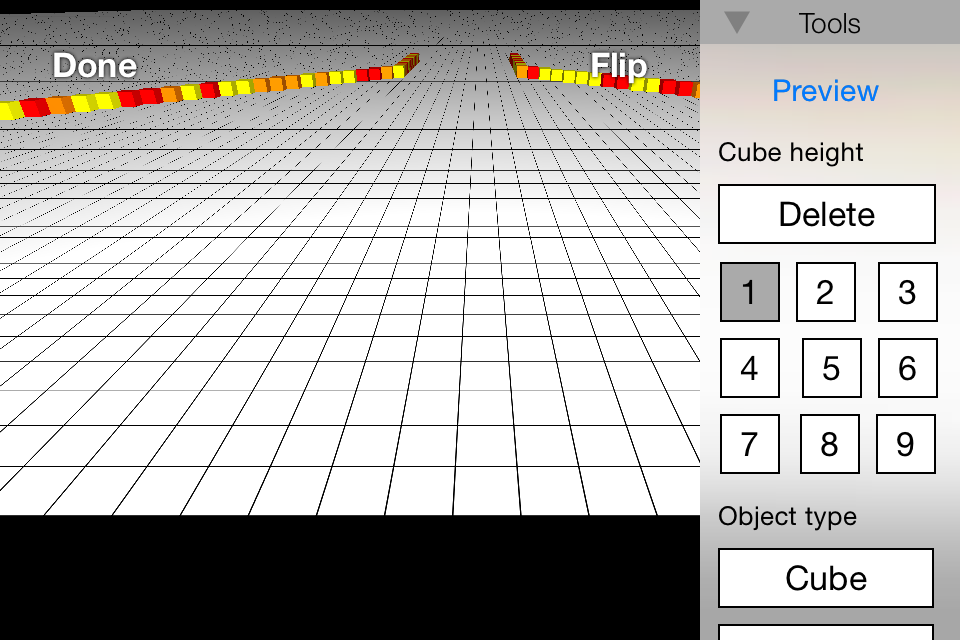Image resolution: width=960 pixels, height=640 pixels.
Task: Click the Cube height label
Action: click(x=790, y=152)
